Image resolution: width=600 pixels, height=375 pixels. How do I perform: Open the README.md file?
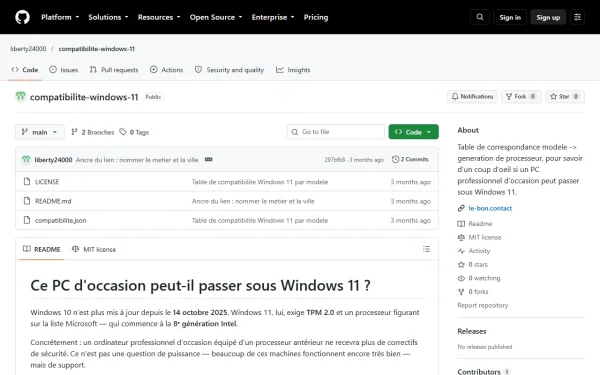pos(53,201)
